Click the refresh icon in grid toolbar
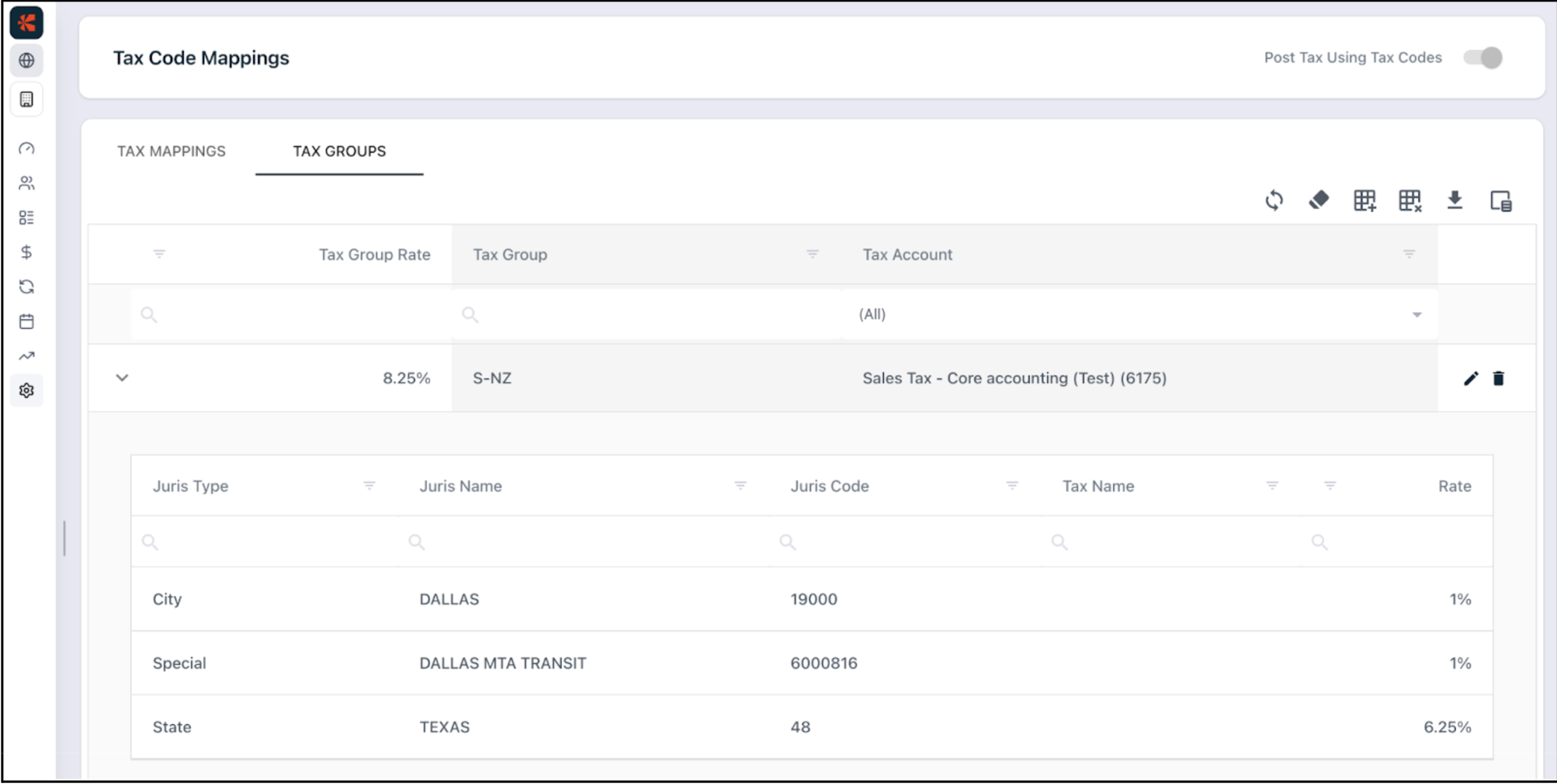The height and width of the screenshot is (784, 1557). click(x=1274, y=200)
